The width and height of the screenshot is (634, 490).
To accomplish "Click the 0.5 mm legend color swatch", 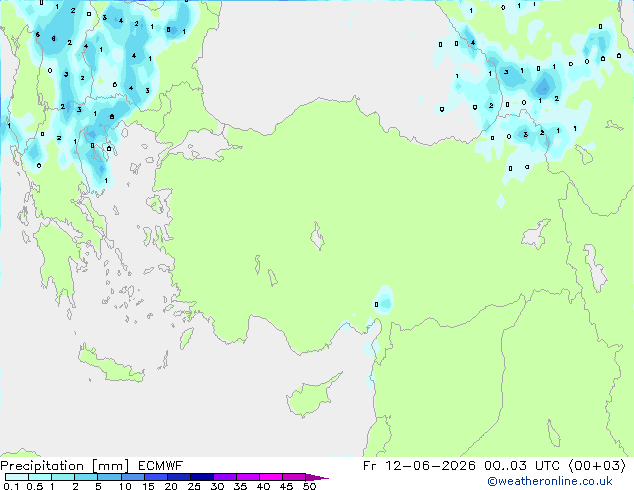I will coord(40,477).
